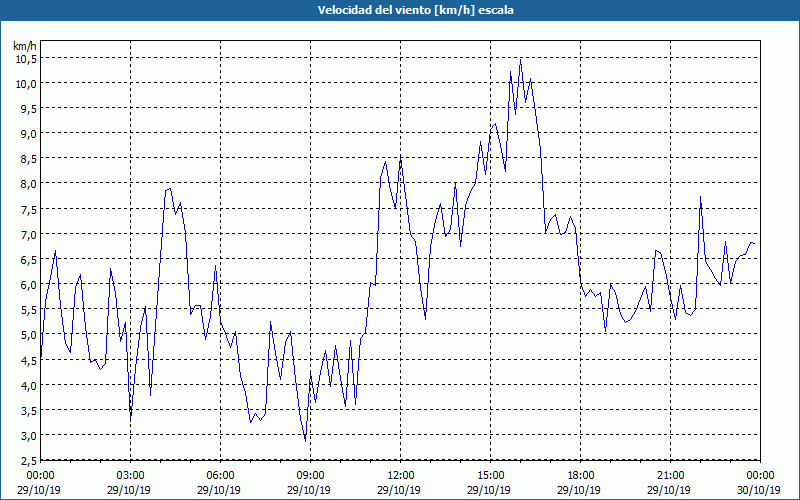Click the 10,5 y-axis label
Image resolution: width=800 pixels, height=500 pixels.
[x=27, y=59]
